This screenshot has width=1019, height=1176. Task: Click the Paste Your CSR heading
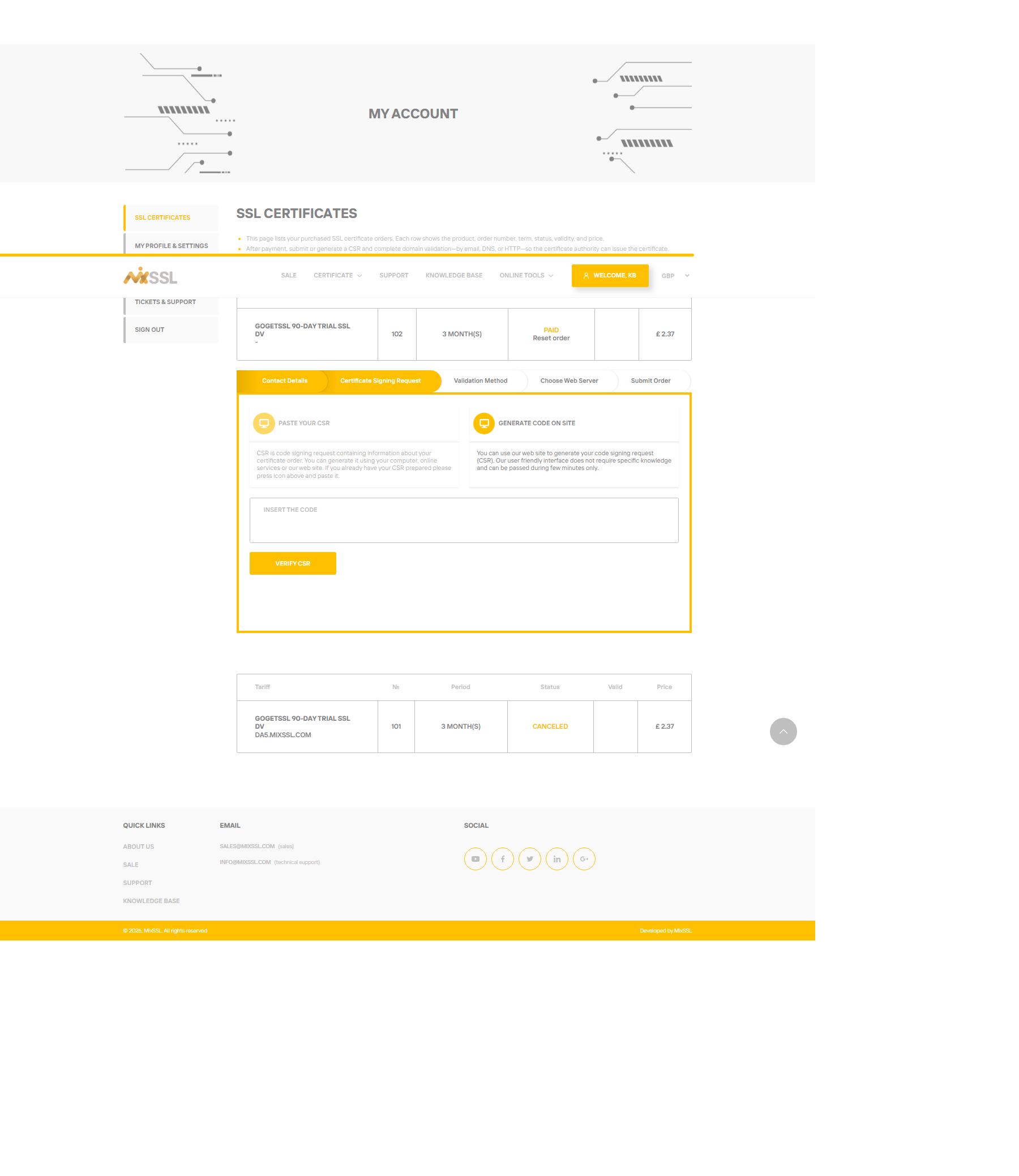click(304, 423)
